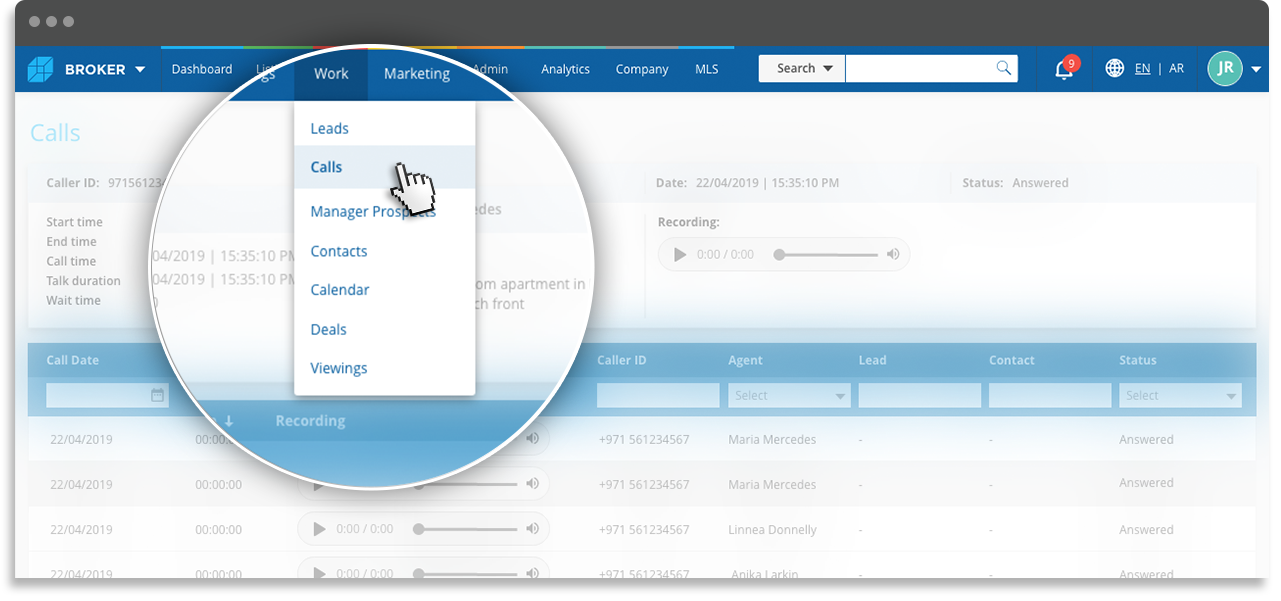Sort by Agent column header

pyautogui.click(x=745, y=360)
